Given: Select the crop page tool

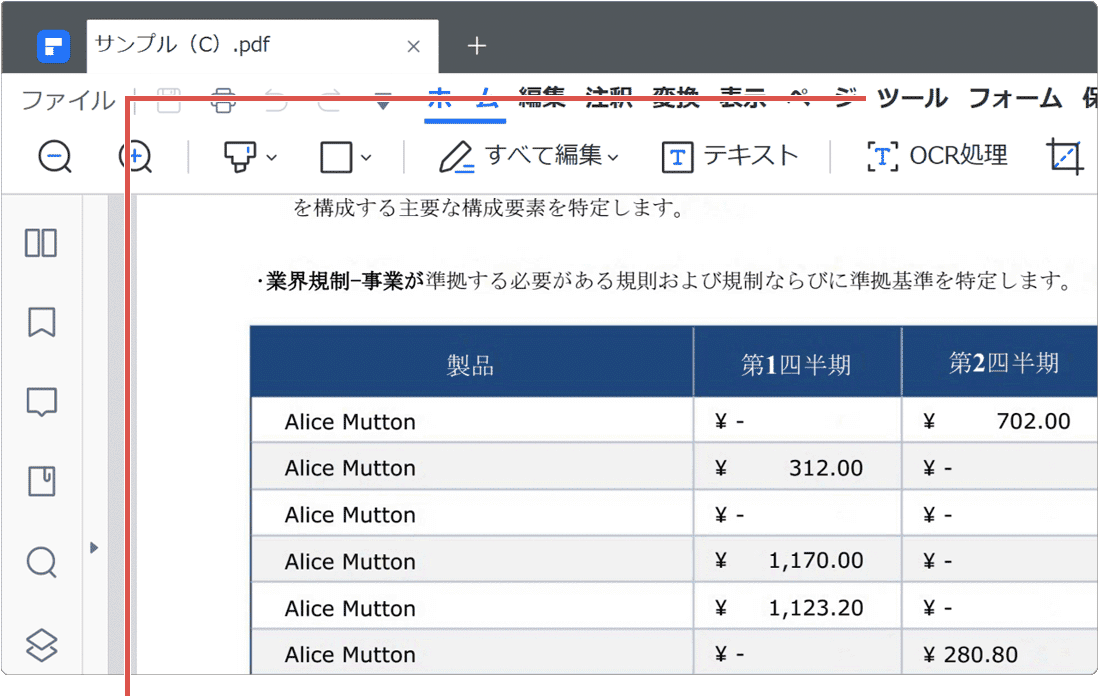Looking at the screenshot, I should [x=1066, y=156].
